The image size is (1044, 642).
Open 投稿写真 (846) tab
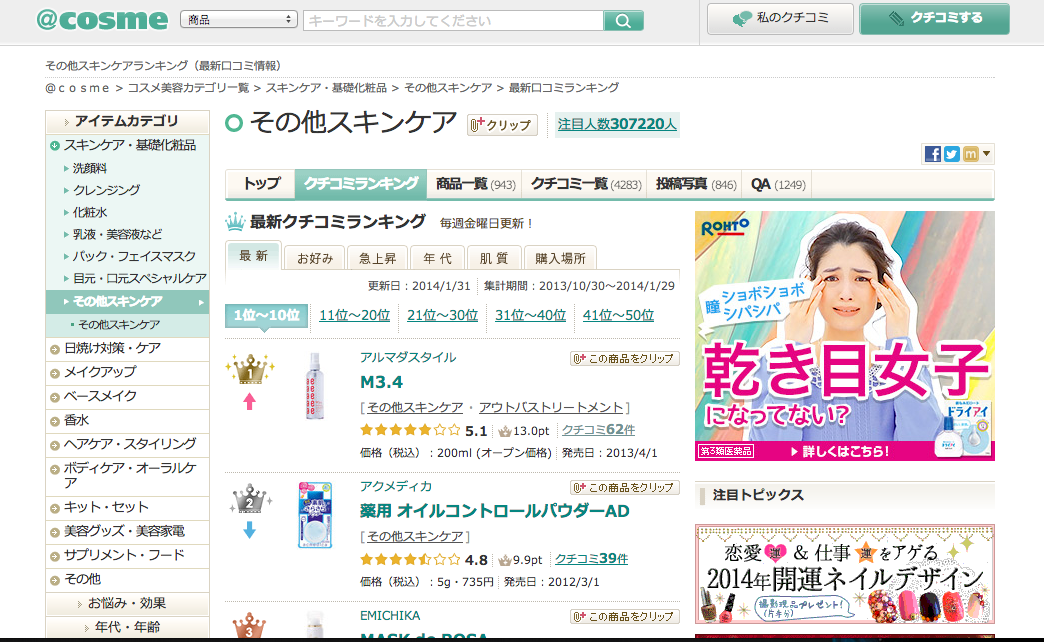coord(696,184)
